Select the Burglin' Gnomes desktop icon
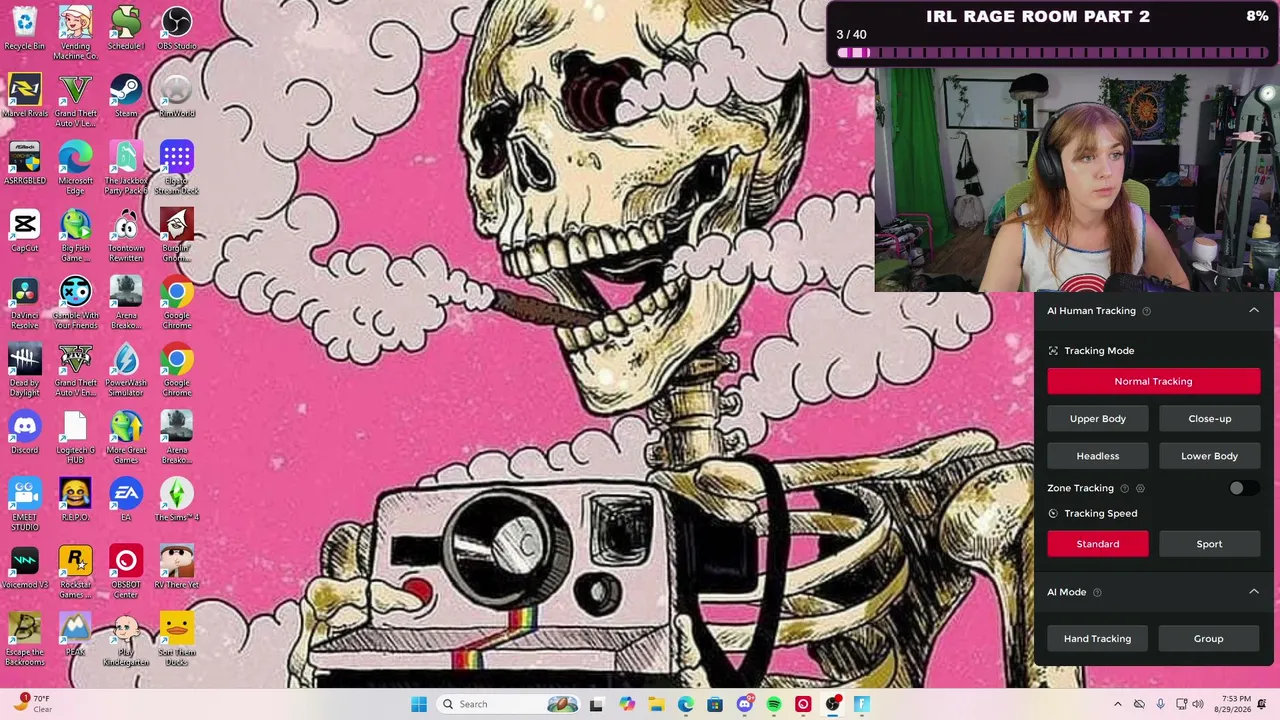 click(177, 235)
